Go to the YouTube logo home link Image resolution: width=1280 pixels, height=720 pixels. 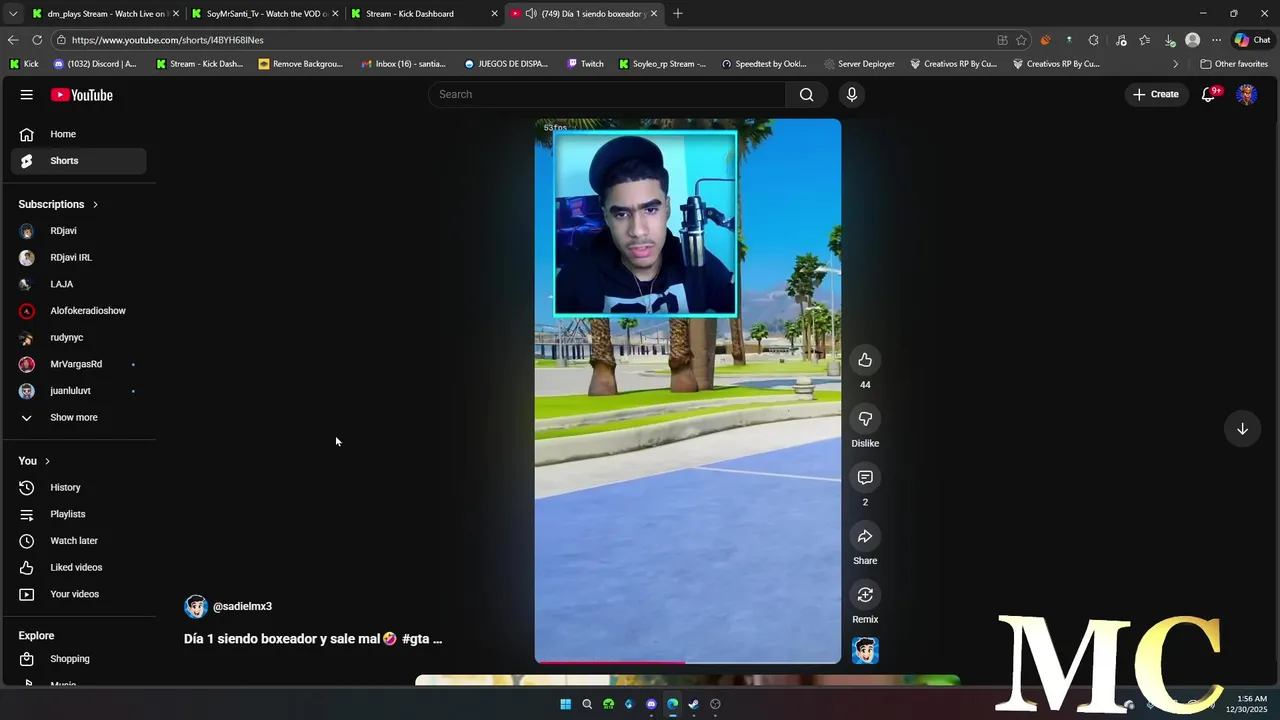[x=82, y=95]
